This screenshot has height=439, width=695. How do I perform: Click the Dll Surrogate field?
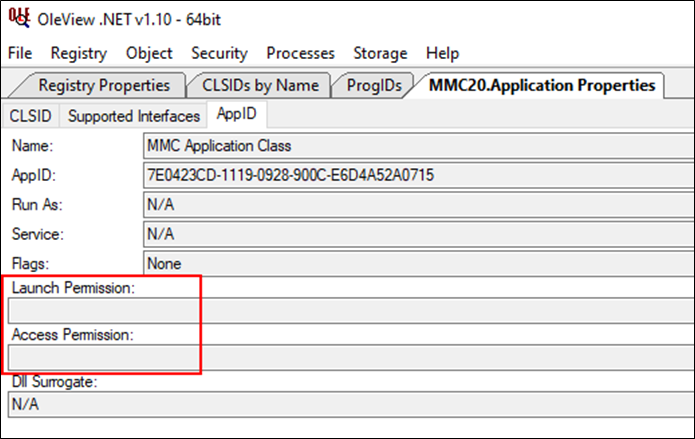351,404
